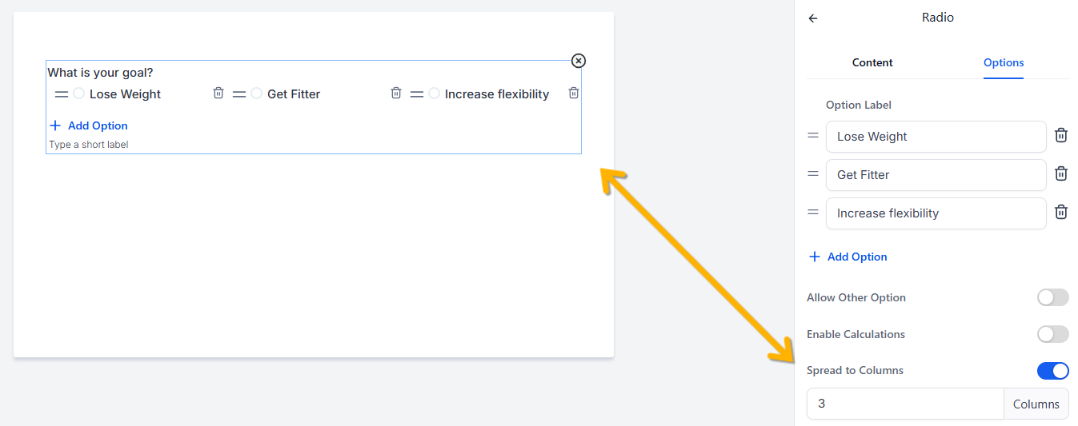Screen dimensions: 1078x426
Task: Click drag handle beside Lose Weight in sidebar
Action: click(813, 136)
